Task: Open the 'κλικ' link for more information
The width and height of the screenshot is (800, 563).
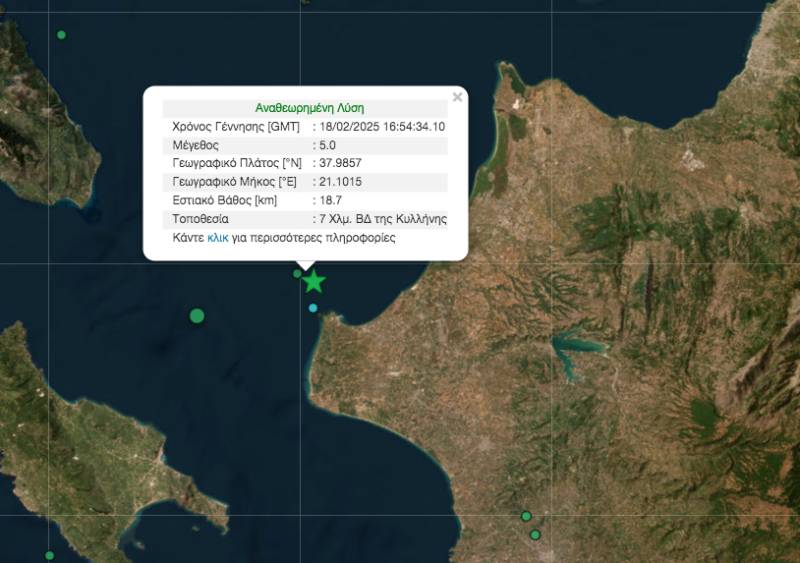Action: click(218, 238)
